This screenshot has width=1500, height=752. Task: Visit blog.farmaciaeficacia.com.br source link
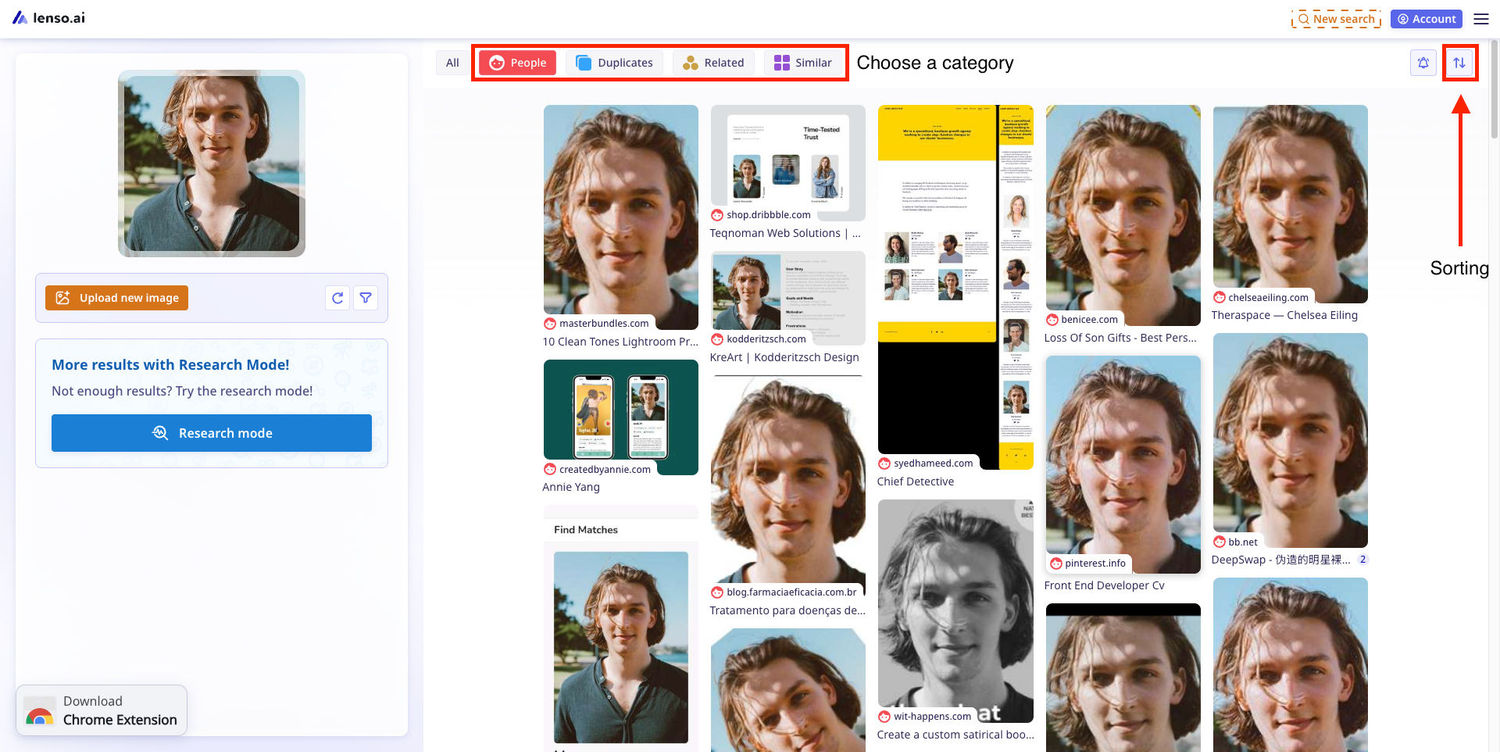792,592
